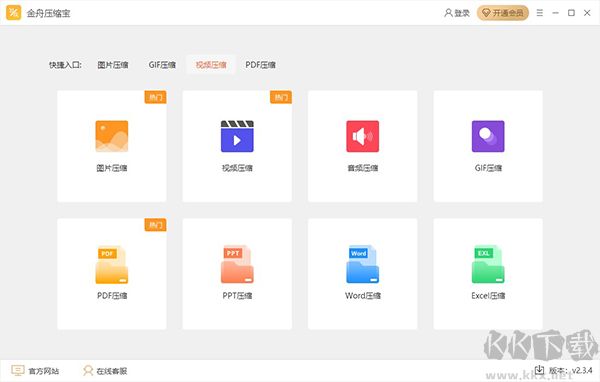Select the PDF压缩 quick entry tab
600x382 pixels.
(x=261, y=65)
